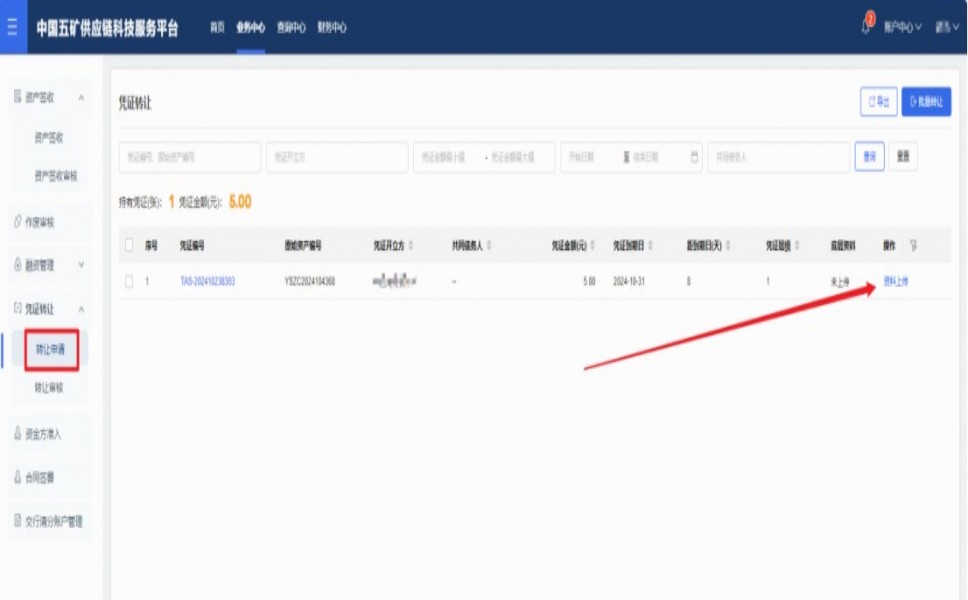This screenshot has height=600, width=968.
Task: Open the 账户中心 dropdown in the header
Action: pos(901,28)
